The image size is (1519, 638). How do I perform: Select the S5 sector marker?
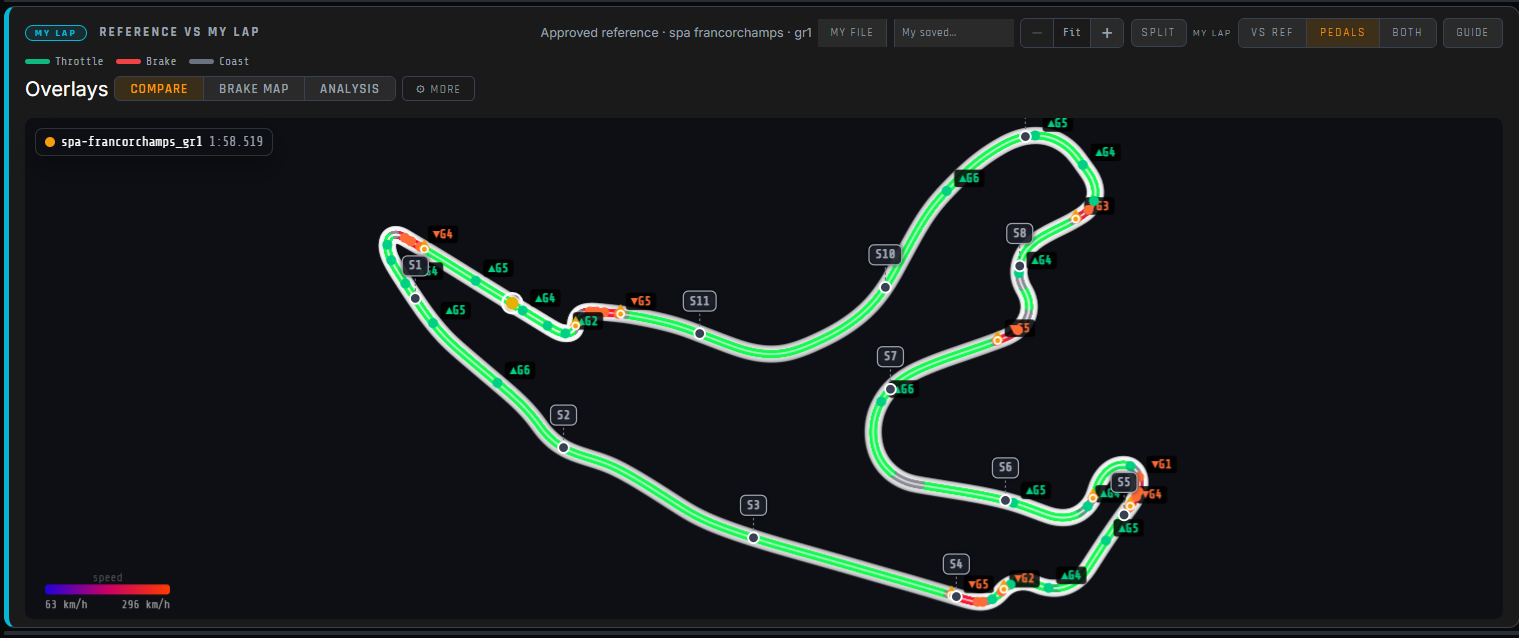[1124, 482]
